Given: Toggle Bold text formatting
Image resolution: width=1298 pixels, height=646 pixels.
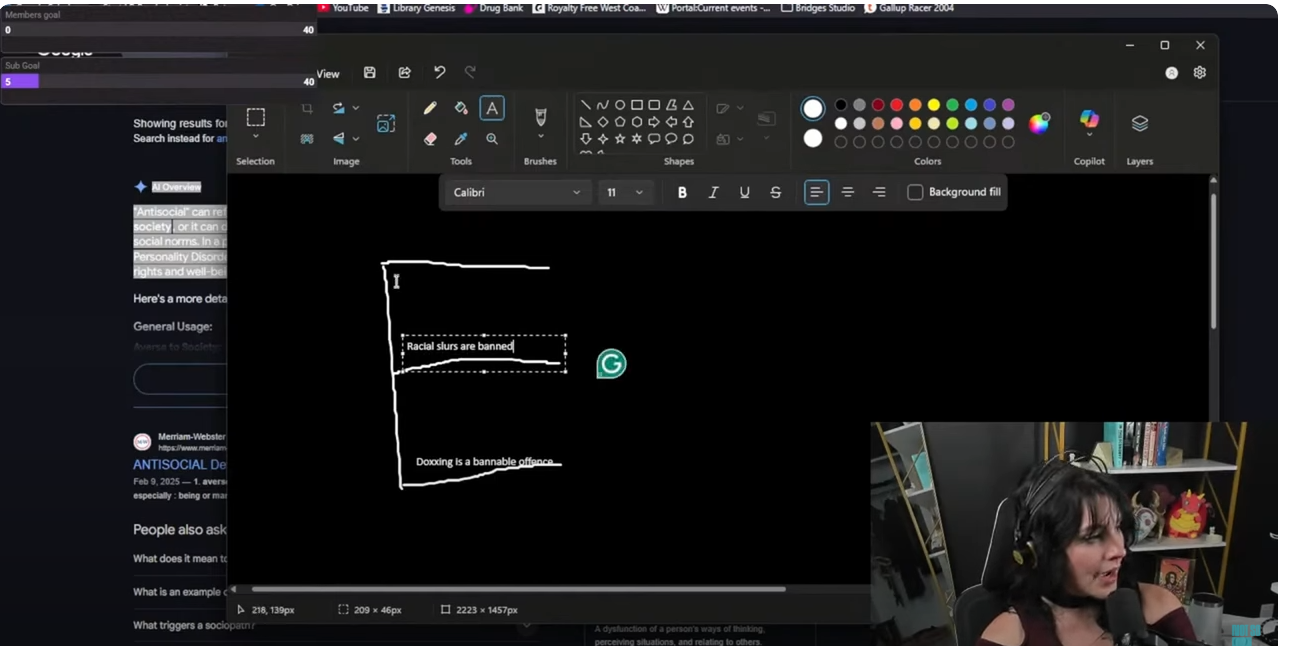Looking at the screenshot, I should point(682,192).
